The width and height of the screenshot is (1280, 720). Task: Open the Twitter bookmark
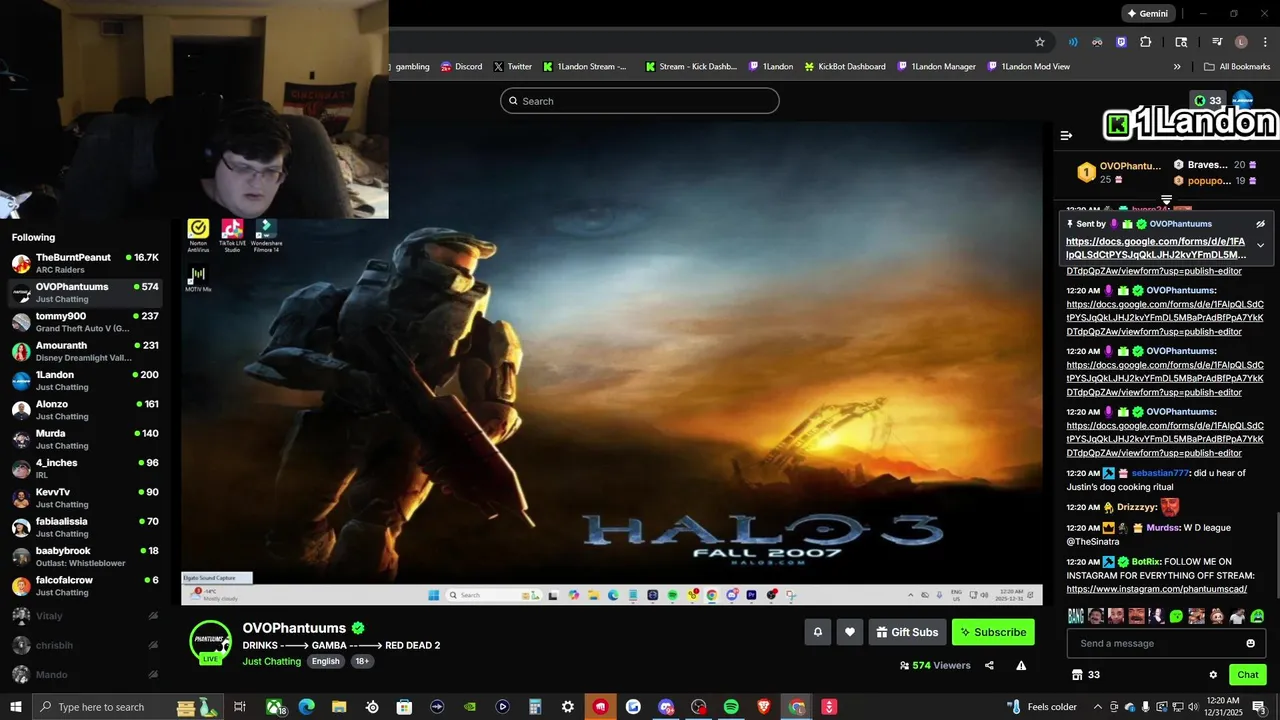[x=512, y=67]
